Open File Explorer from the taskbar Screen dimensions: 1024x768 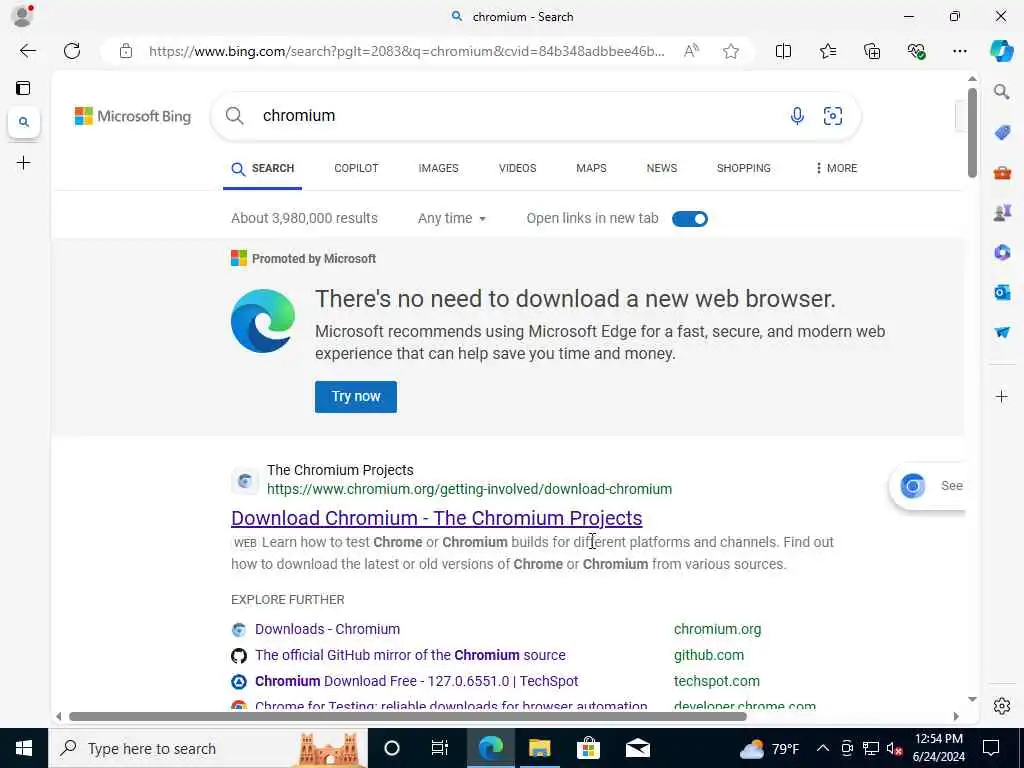(539, 748)
